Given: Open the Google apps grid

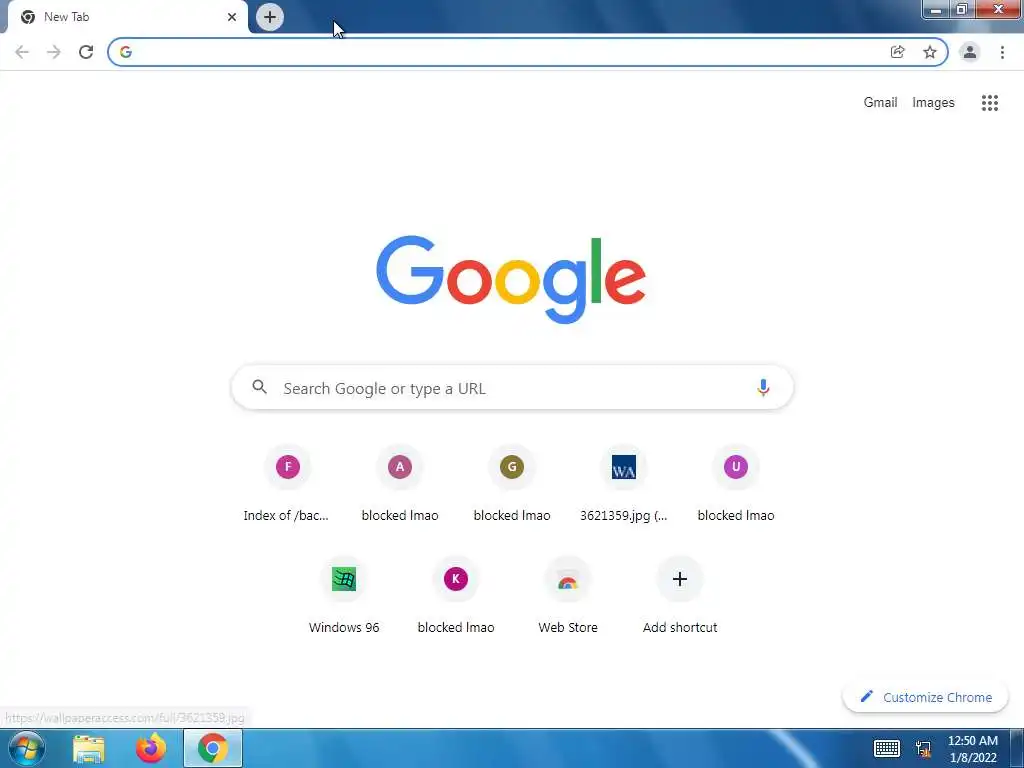Looking at the screenshot, I should 989,103.
